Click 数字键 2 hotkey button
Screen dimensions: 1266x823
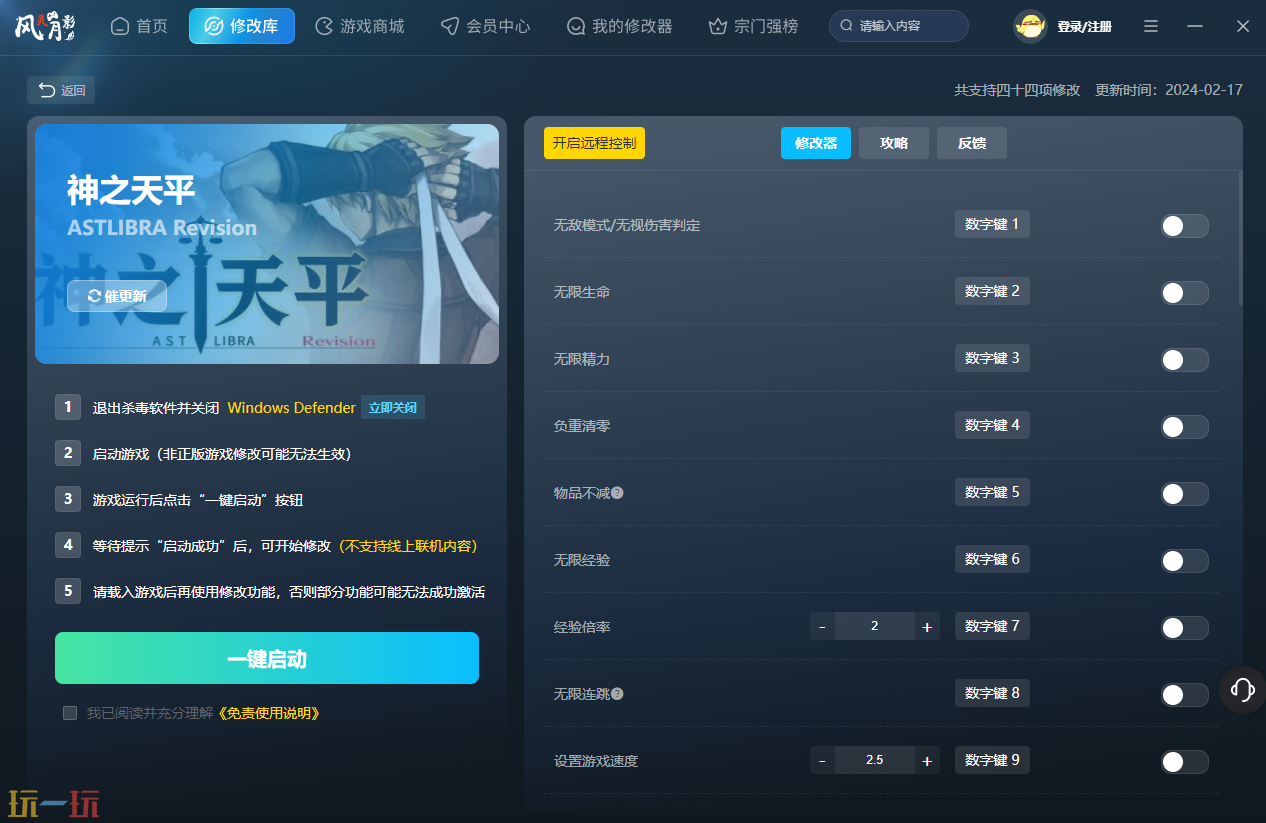click(x=992, y=291)
